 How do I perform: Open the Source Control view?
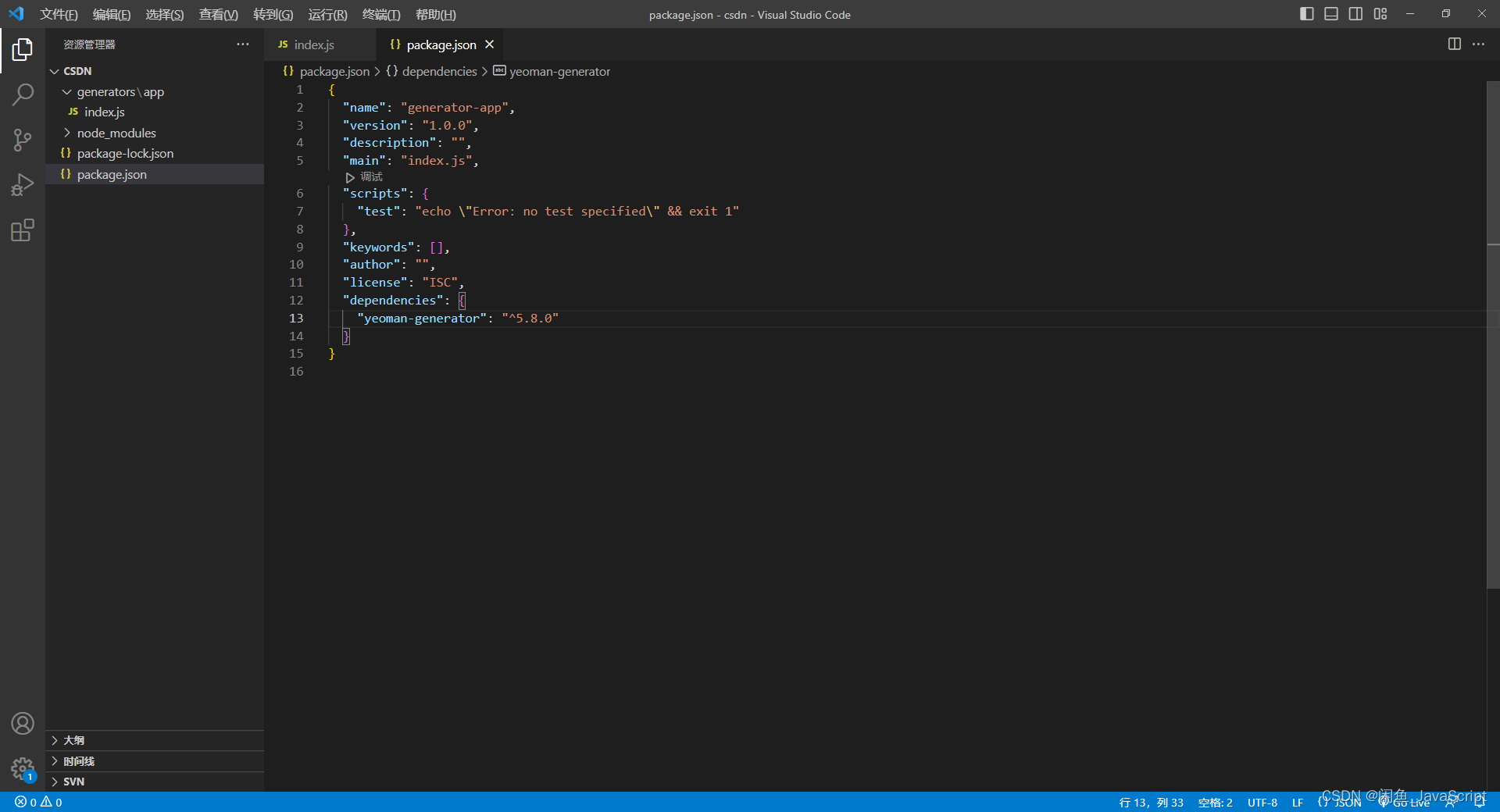(x=23, y=141)
